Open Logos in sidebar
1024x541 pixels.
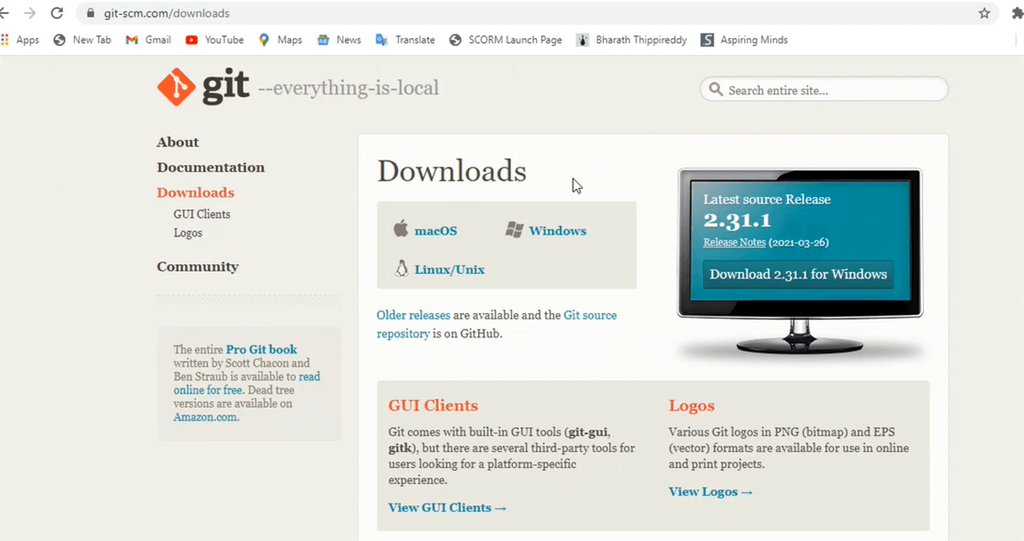click(x=188, y=233)
